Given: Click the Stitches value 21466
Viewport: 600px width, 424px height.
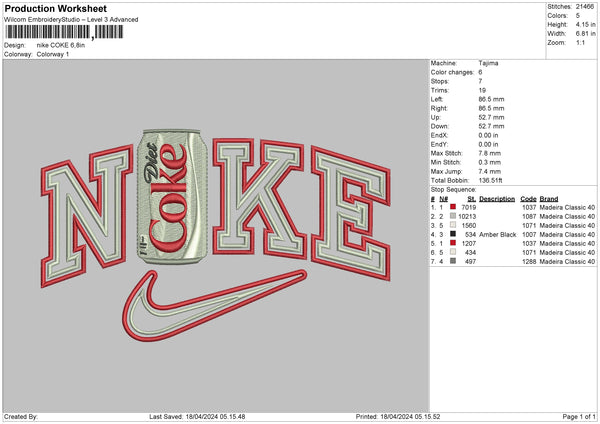Looking at the screenshot, I should (585, 7).
